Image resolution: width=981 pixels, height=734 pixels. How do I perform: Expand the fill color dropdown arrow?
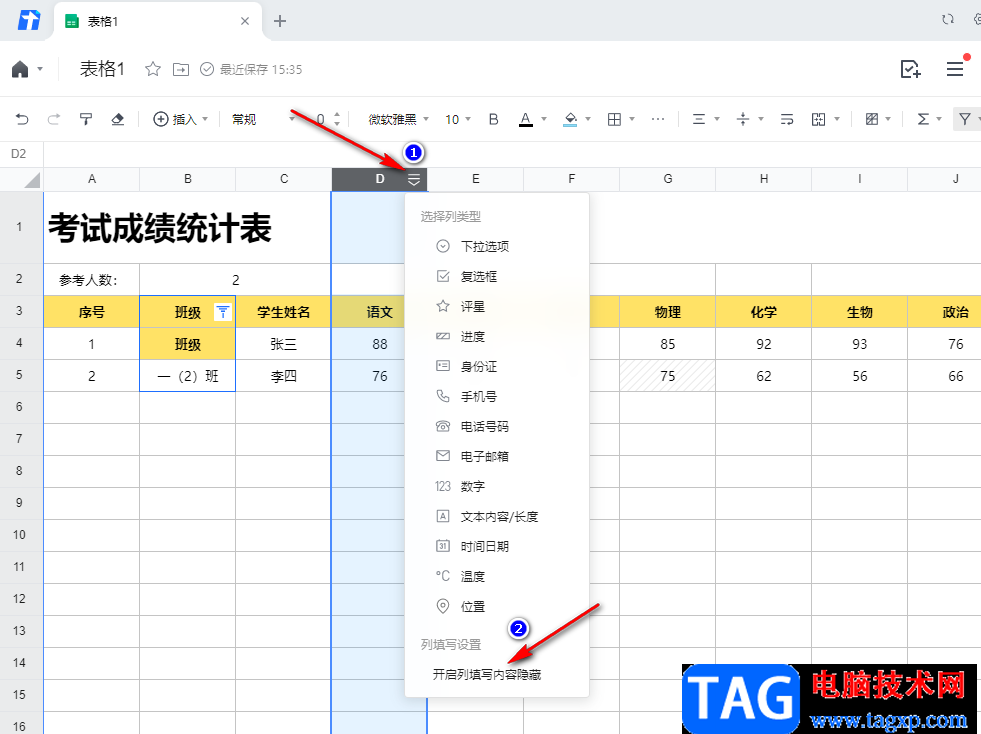(587, 119)
